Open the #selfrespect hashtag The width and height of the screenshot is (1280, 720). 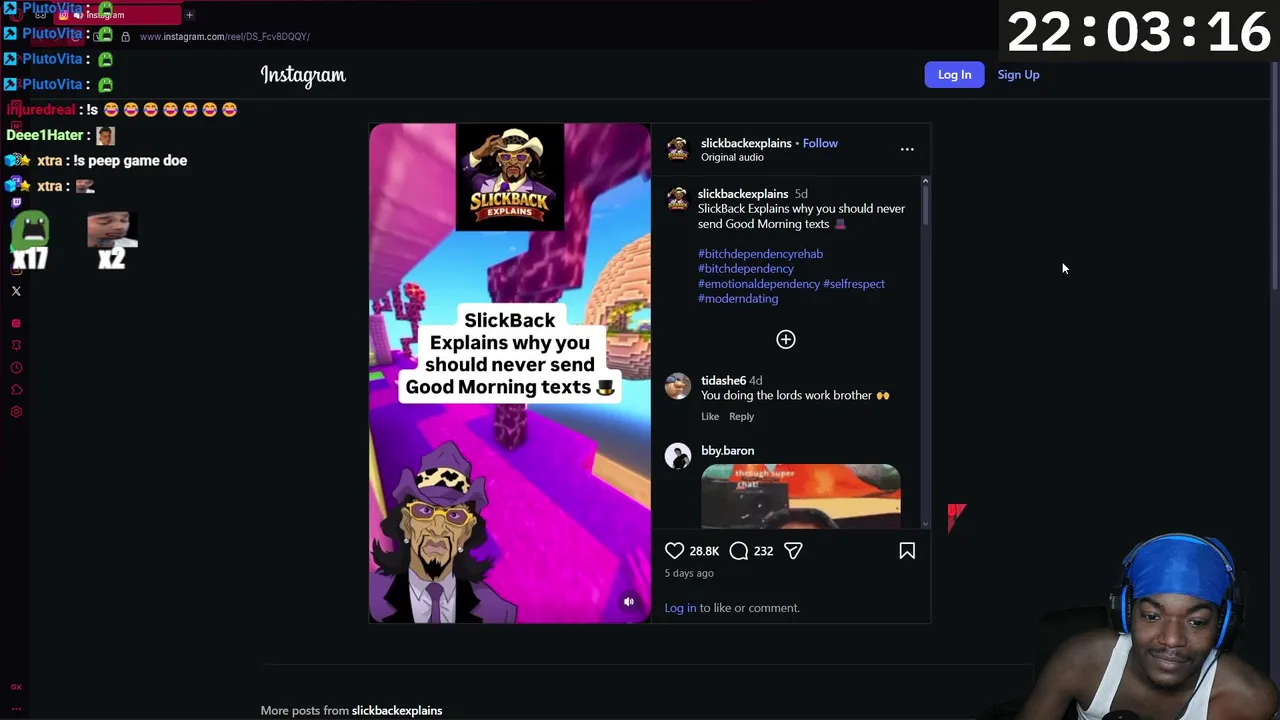click(x=854, y=284)
